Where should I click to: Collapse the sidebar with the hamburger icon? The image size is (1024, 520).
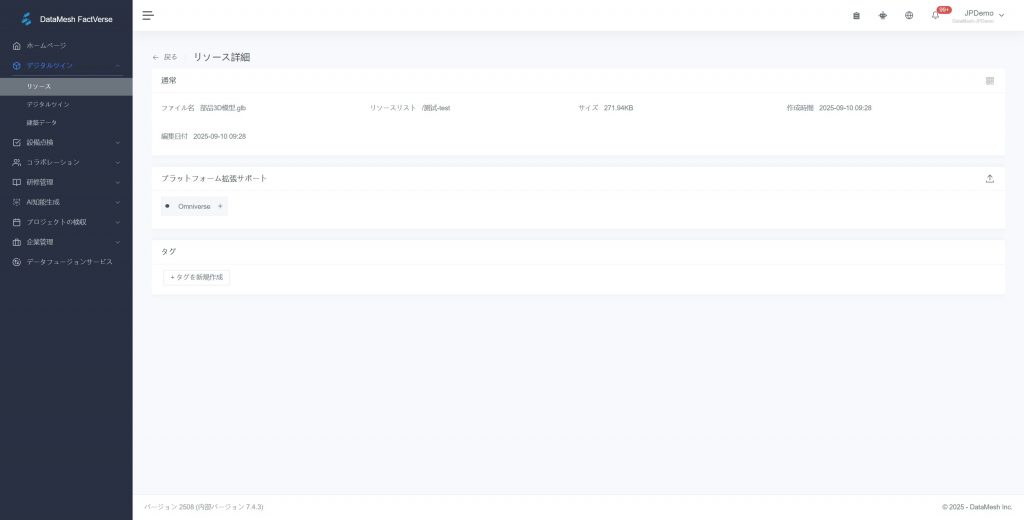[148, 15]
